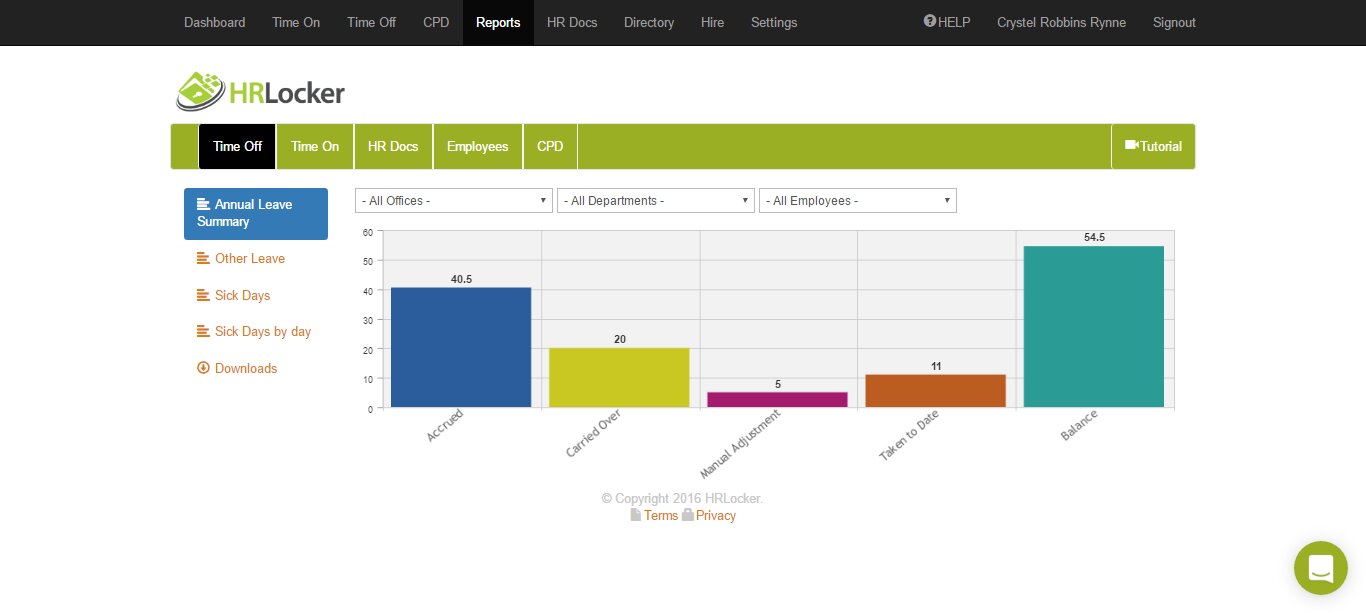
Task: Click the Other Leave list icon
Action: (x=203, y=258)
